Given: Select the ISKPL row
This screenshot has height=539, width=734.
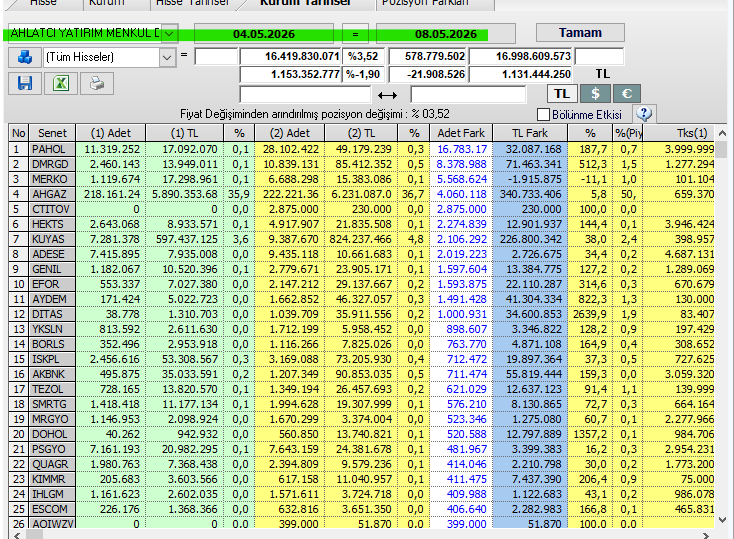Looking at the screenshot, I should point(361,359).
